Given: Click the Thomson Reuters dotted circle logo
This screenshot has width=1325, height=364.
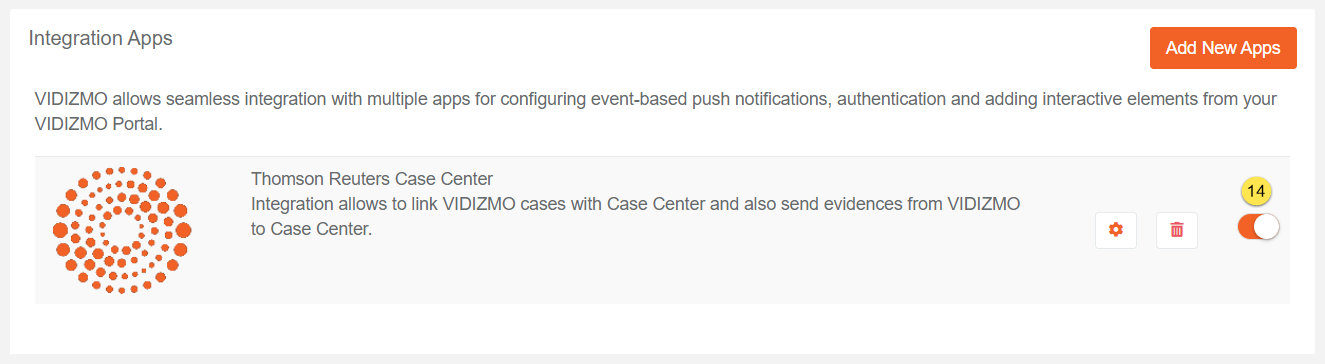Looking at the screenshot, I should pos(122,230).
